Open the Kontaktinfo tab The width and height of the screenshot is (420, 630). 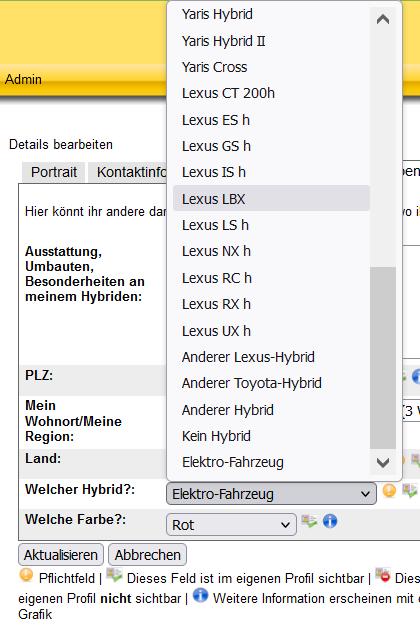[x=131, y=172]
